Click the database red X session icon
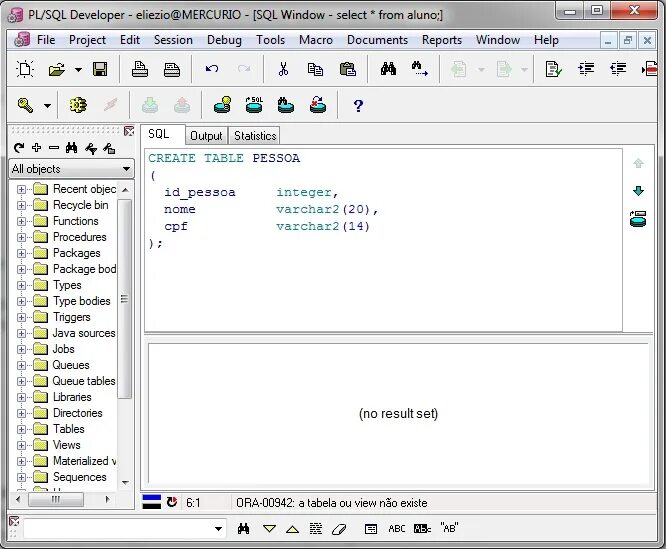The width and height of the screenshot is (666, 549). tap(318, 105)
